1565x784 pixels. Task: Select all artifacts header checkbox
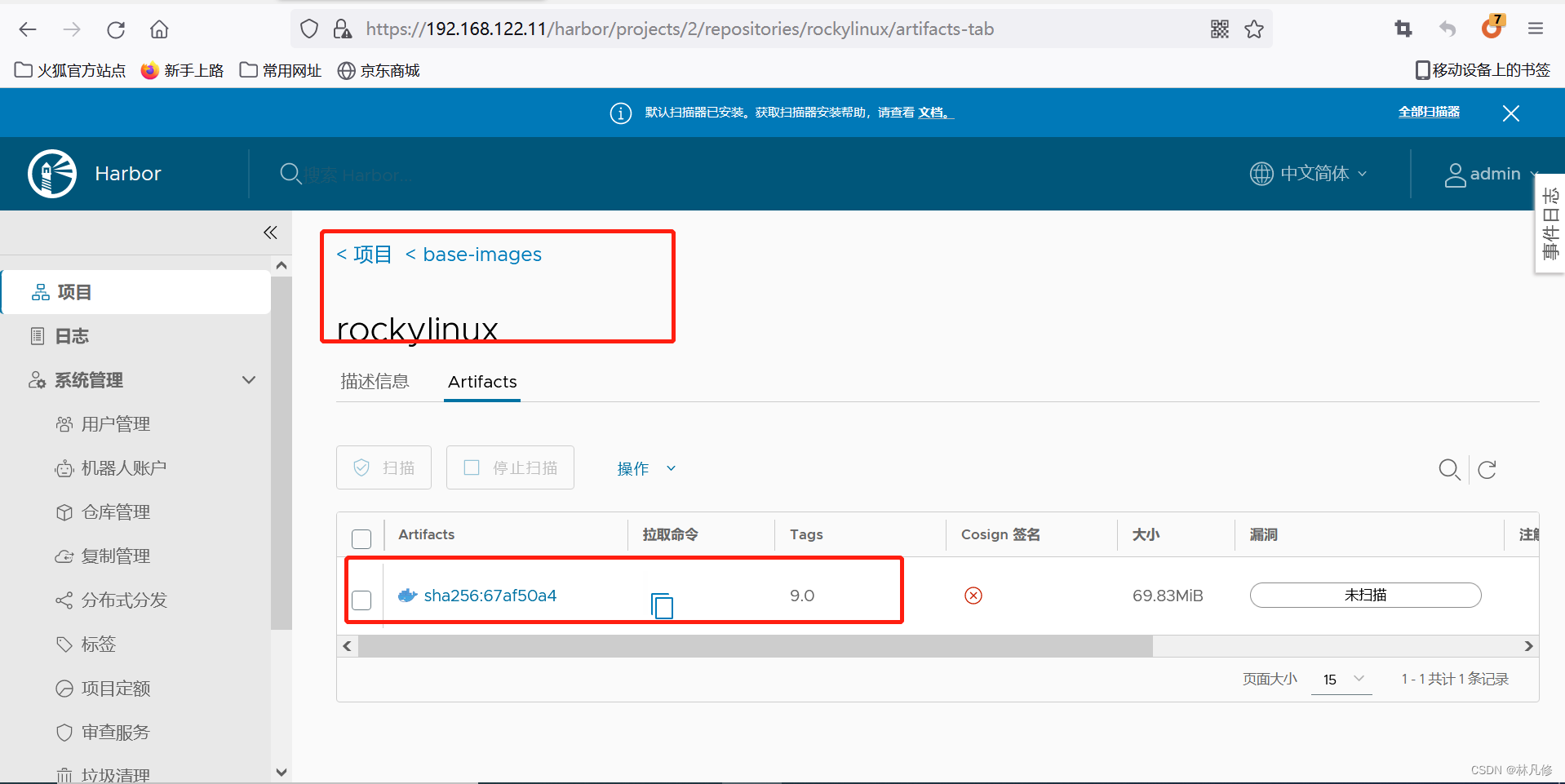pos(361,539)
